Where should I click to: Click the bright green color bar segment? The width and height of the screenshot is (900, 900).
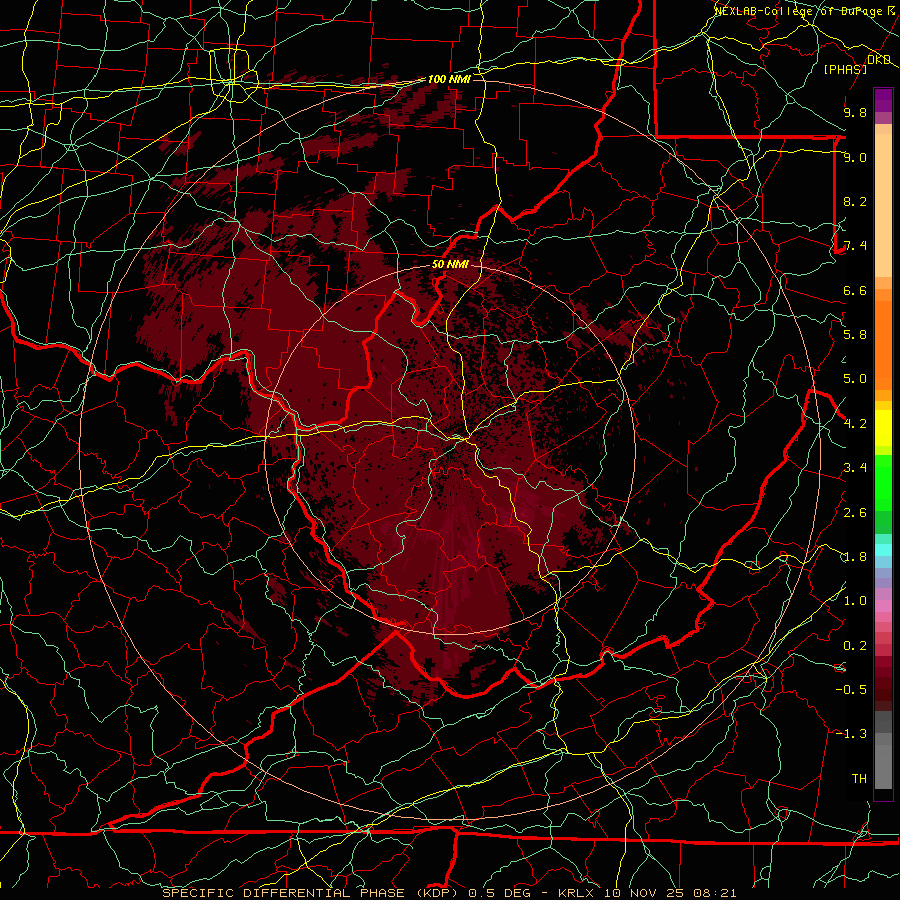[x=883, y=482]
